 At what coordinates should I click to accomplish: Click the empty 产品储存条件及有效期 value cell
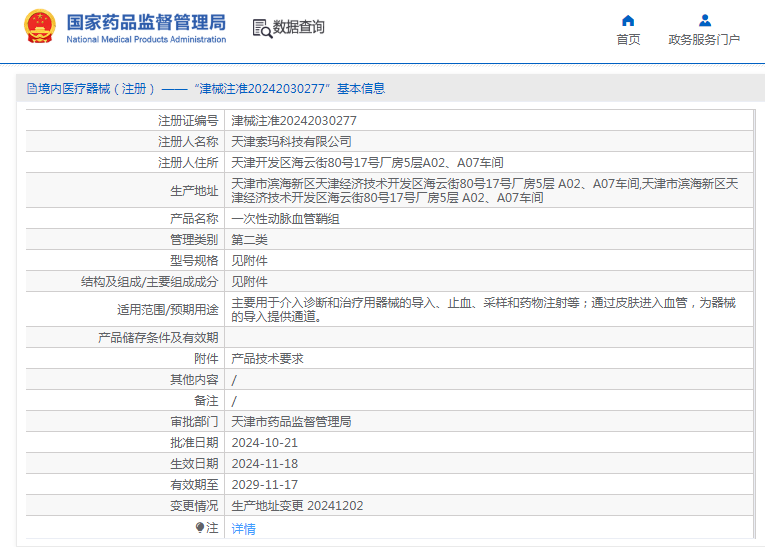tap(489, 337)
